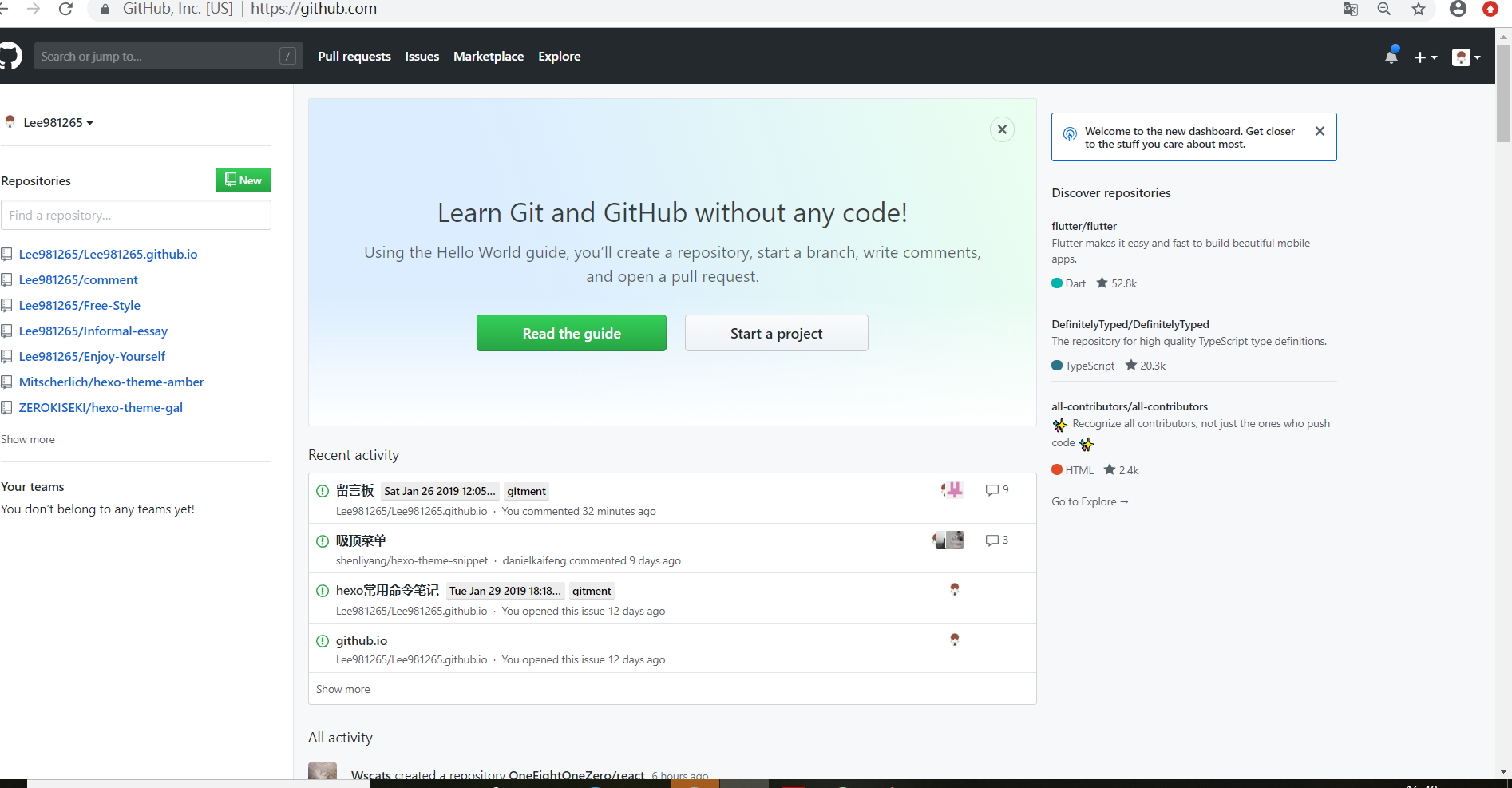
Task: Click the Start a project button
Action: [777, 333]
